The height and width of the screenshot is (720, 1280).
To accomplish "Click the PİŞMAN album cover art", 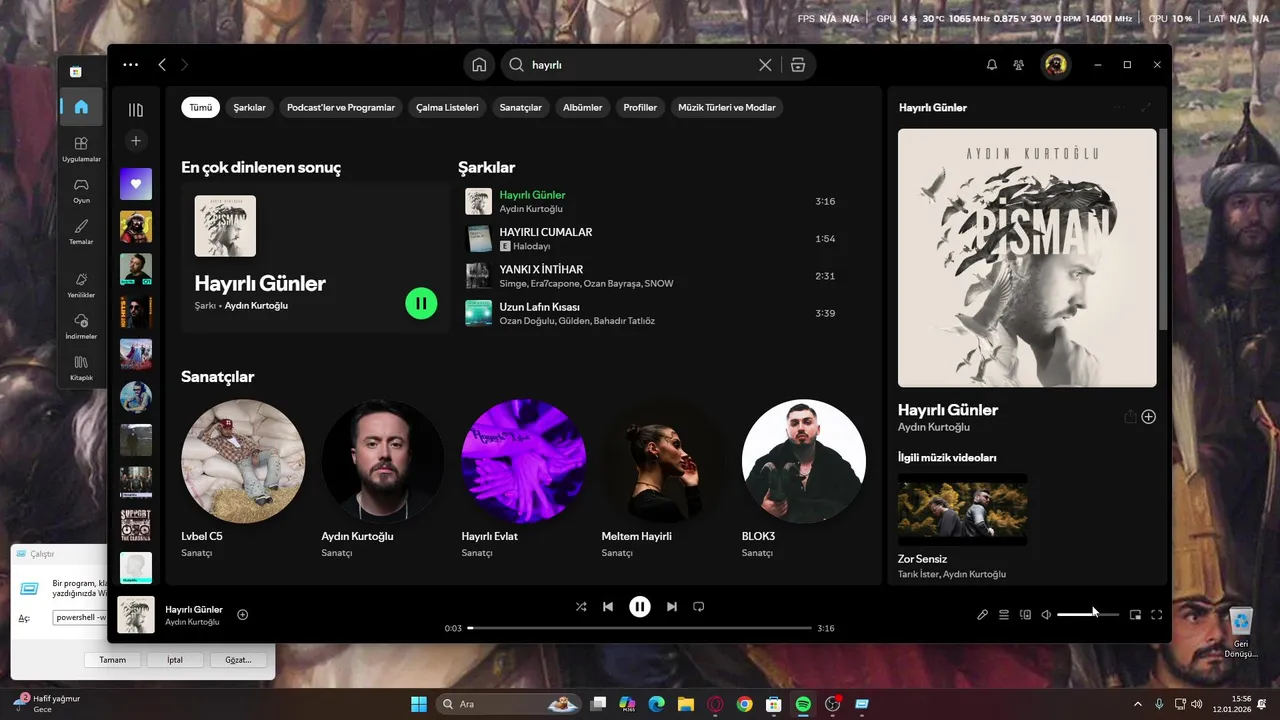I will pos(1027,258).
